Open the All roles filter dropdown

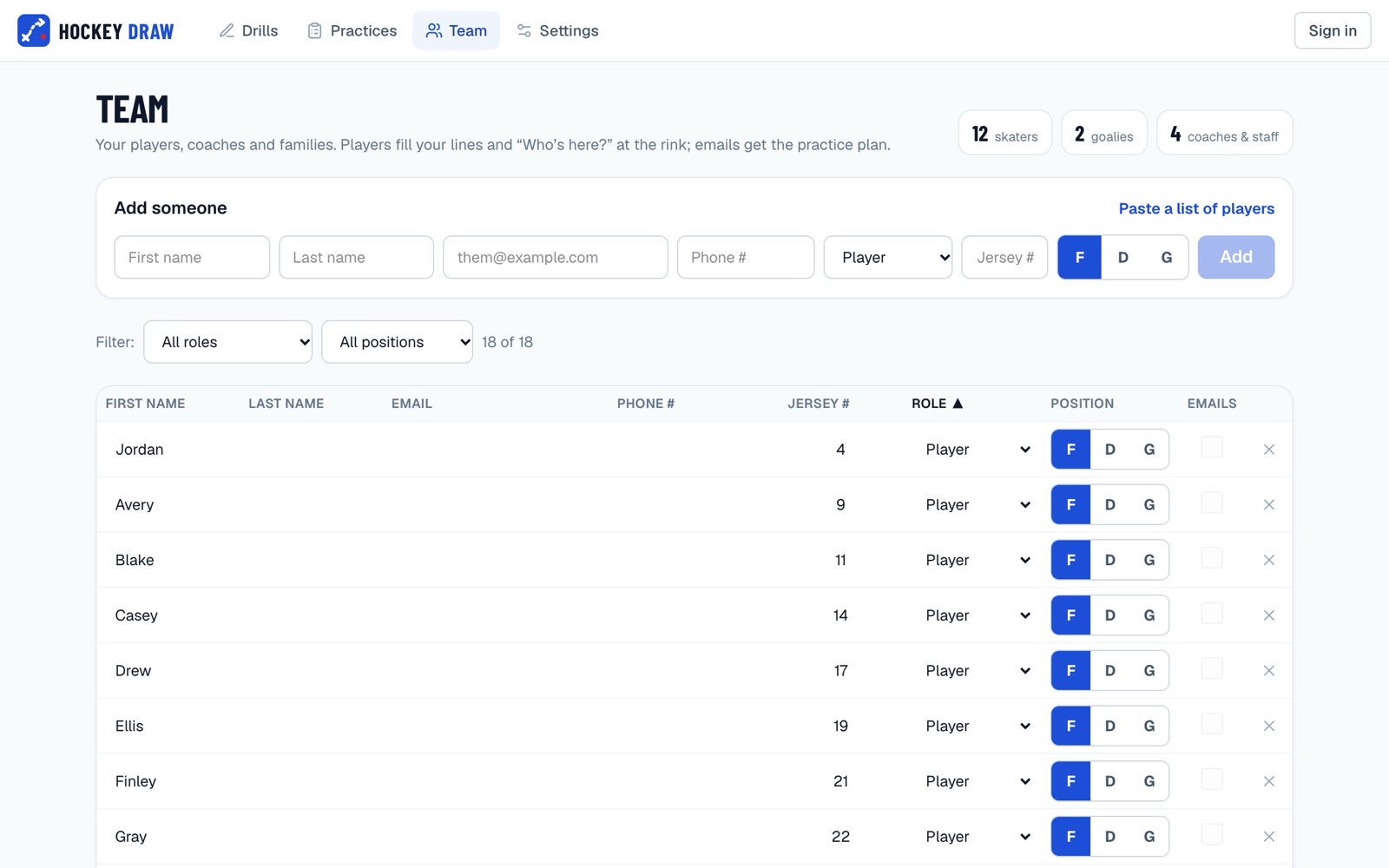pos(228,342)
